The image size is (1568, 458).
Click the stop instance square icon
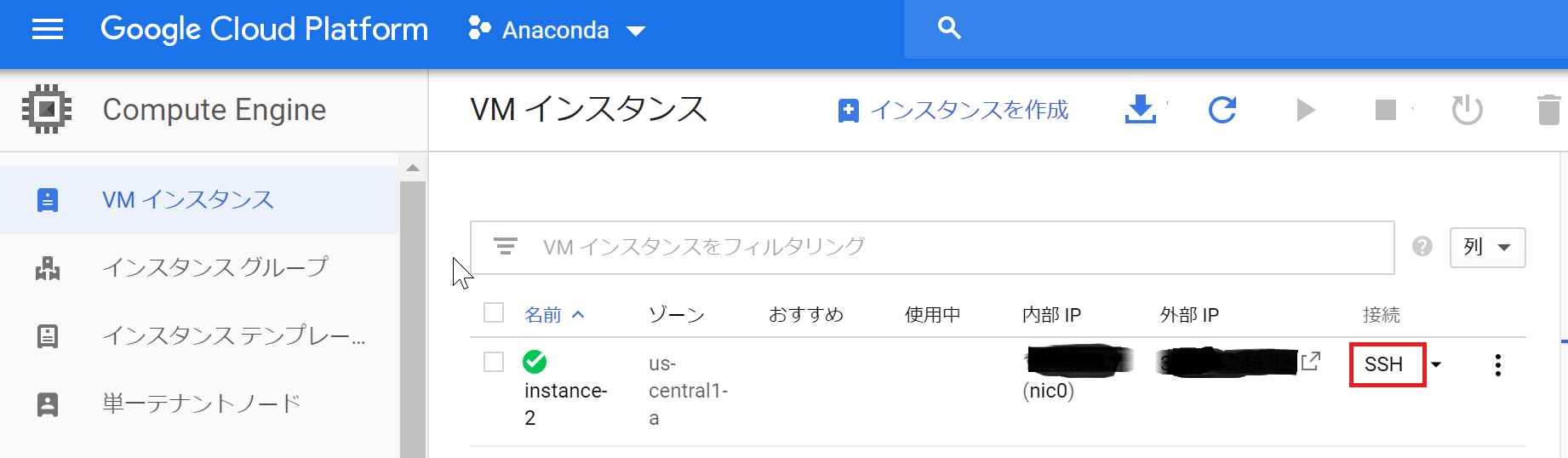(1385, 110)
